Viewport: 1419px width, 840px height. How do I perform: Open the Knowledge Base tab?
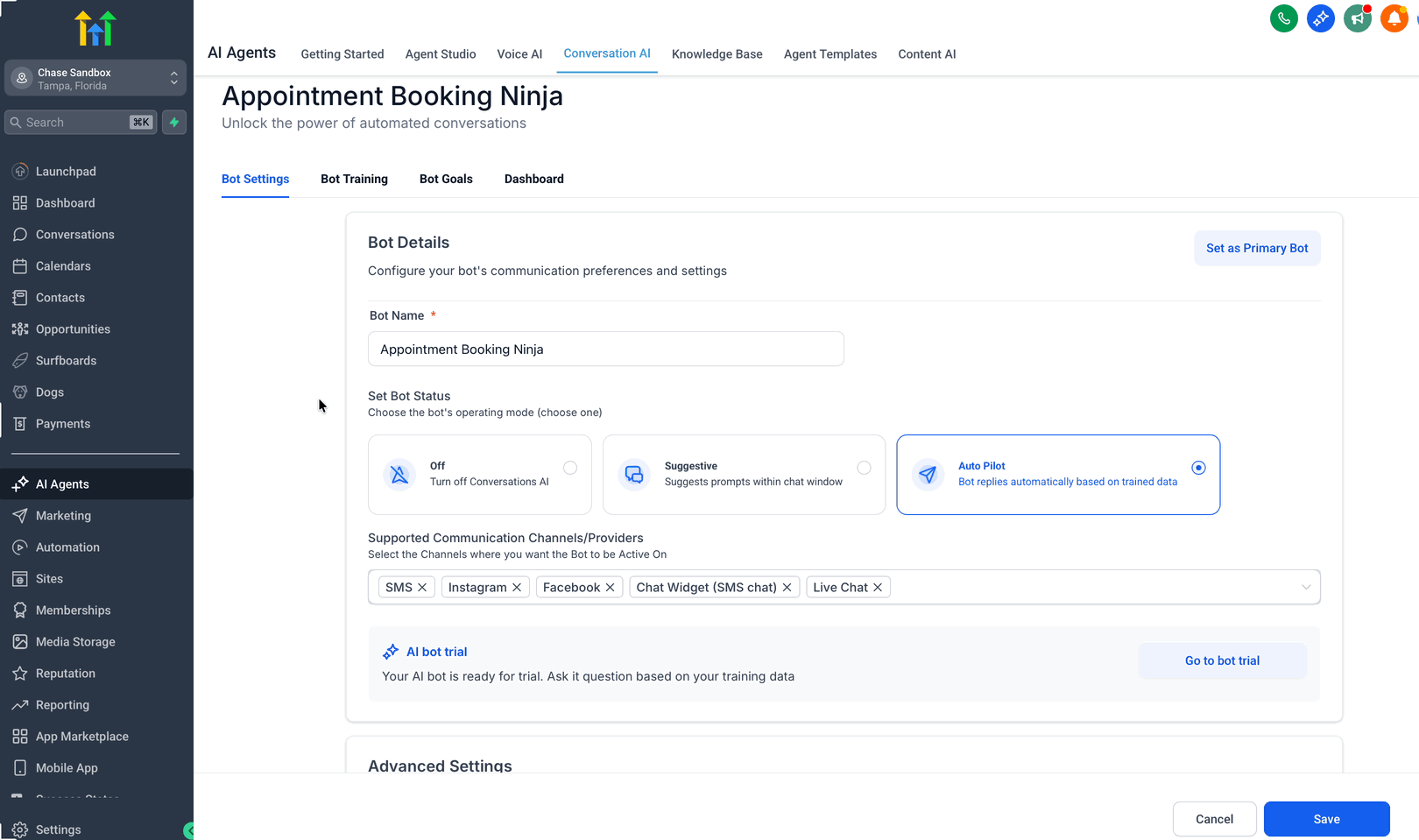click(717, 54)
